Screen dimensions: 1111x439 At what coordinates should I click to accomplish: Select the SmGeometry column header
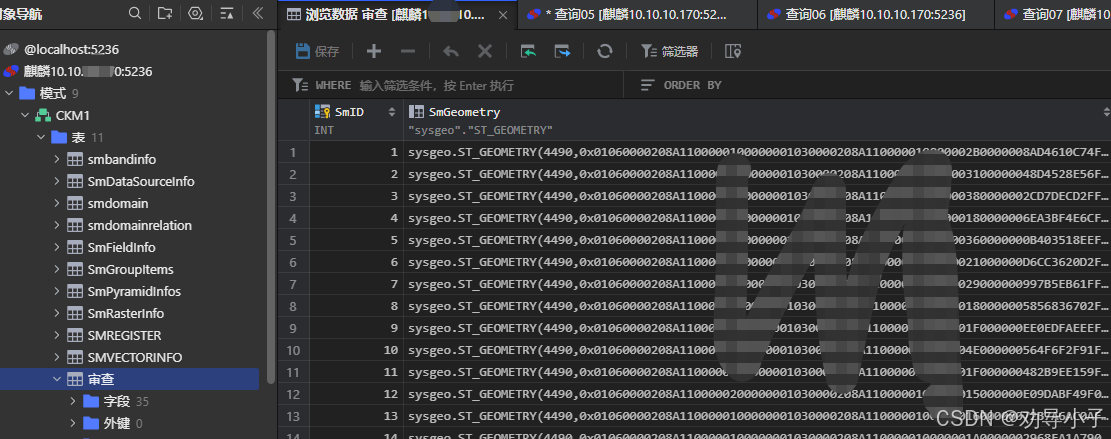click(x=757, y=120)
